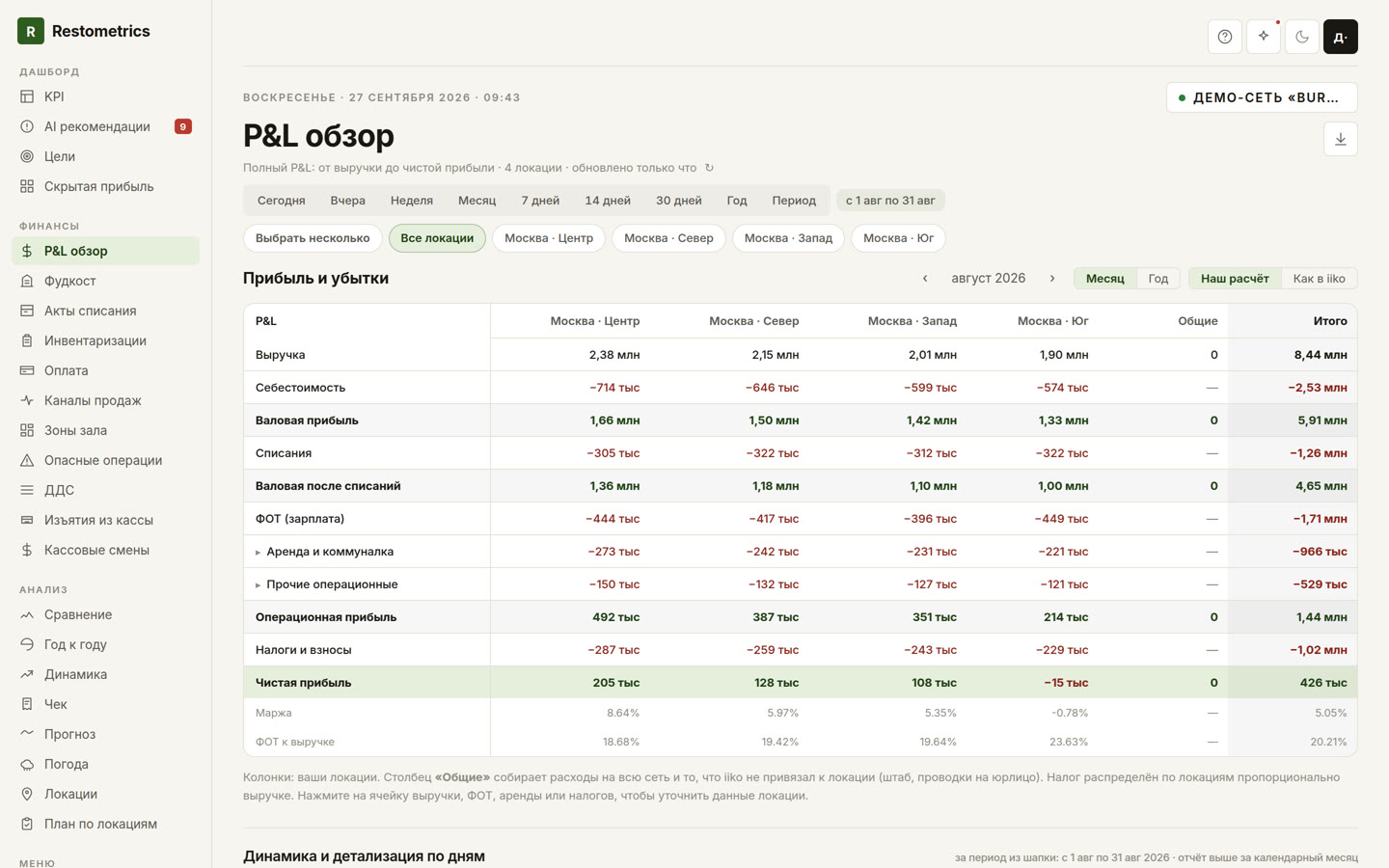Open Локации page
Screen dimensions: 1389x868
click(106, 794)
